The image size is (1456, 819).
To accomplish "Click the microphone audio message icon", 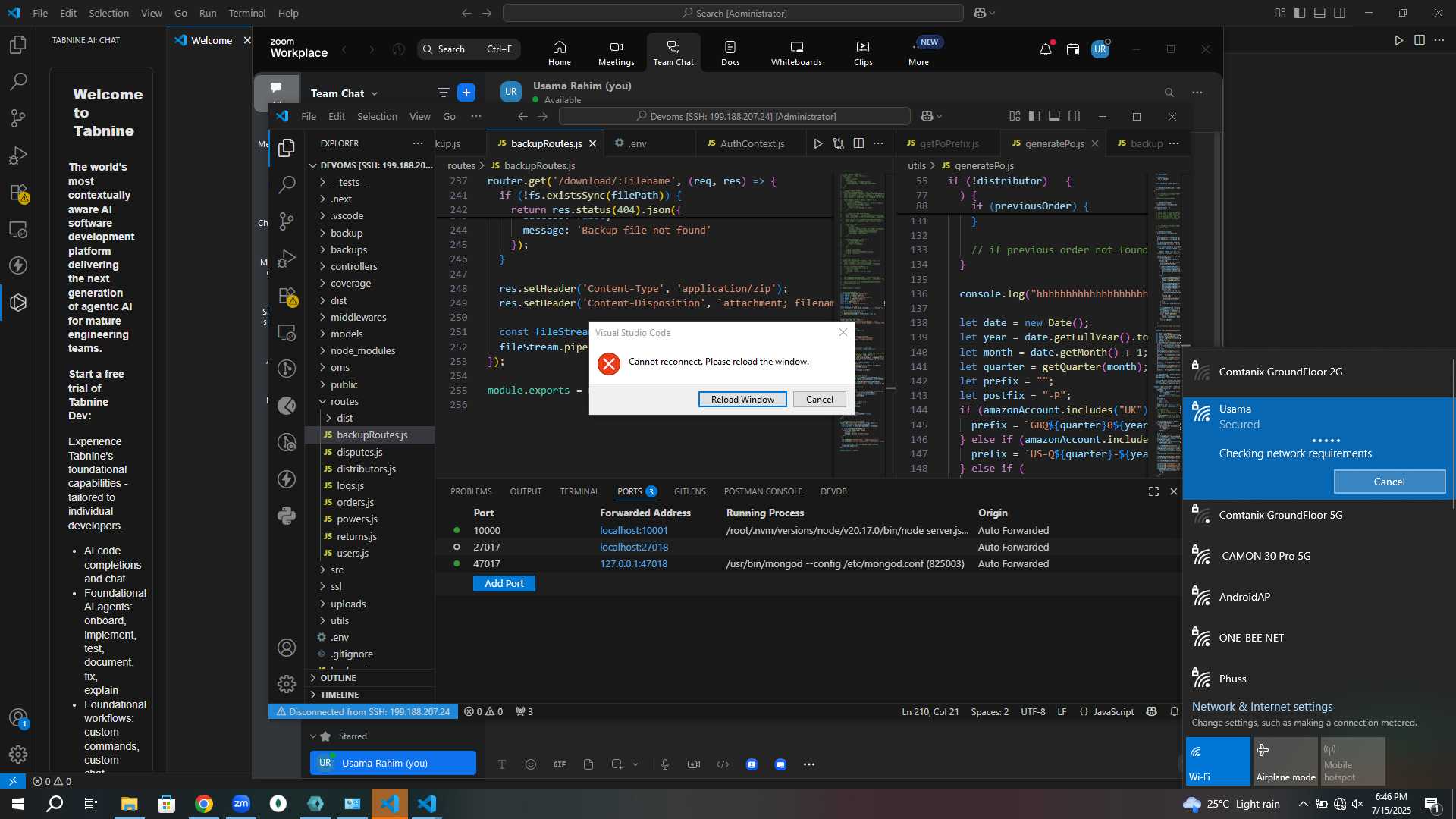I will tap(665, 764).
